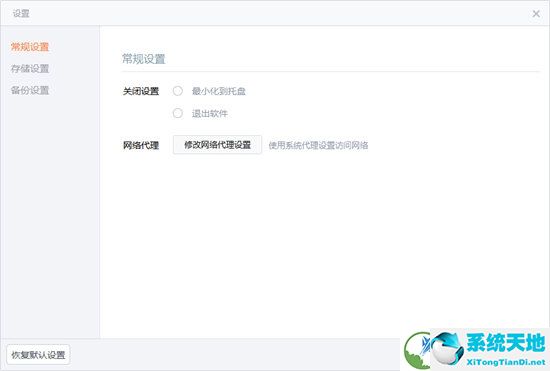Select the 最小化到托盘 radio option
The width and height of the screenshot is (550, 371).
pos(178,91)
